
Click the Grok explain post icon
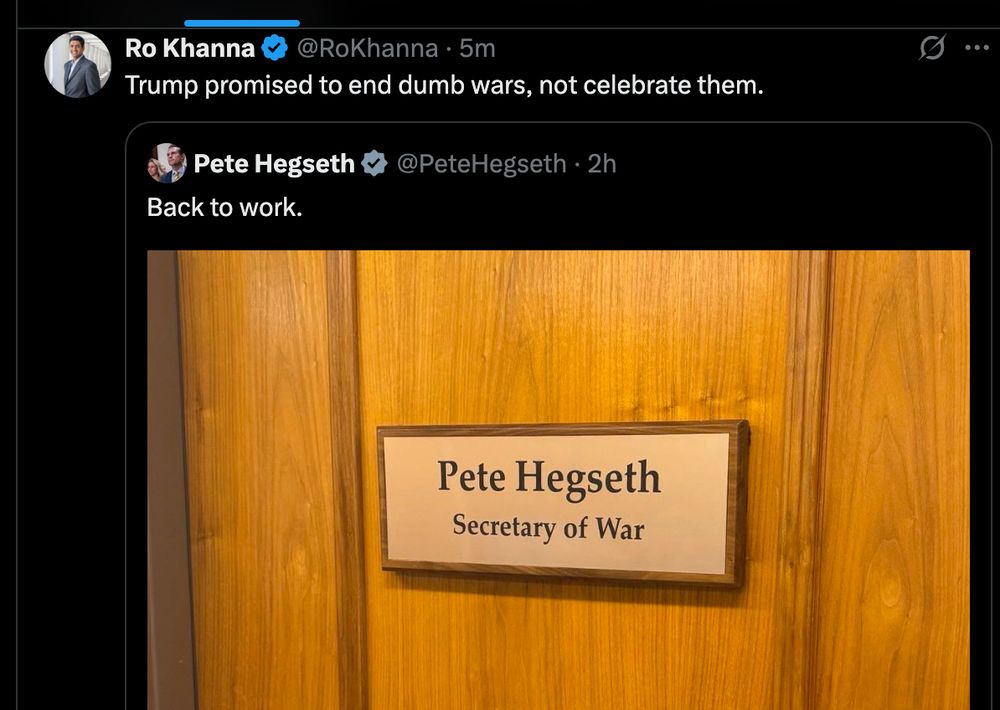tap(932, 48)
